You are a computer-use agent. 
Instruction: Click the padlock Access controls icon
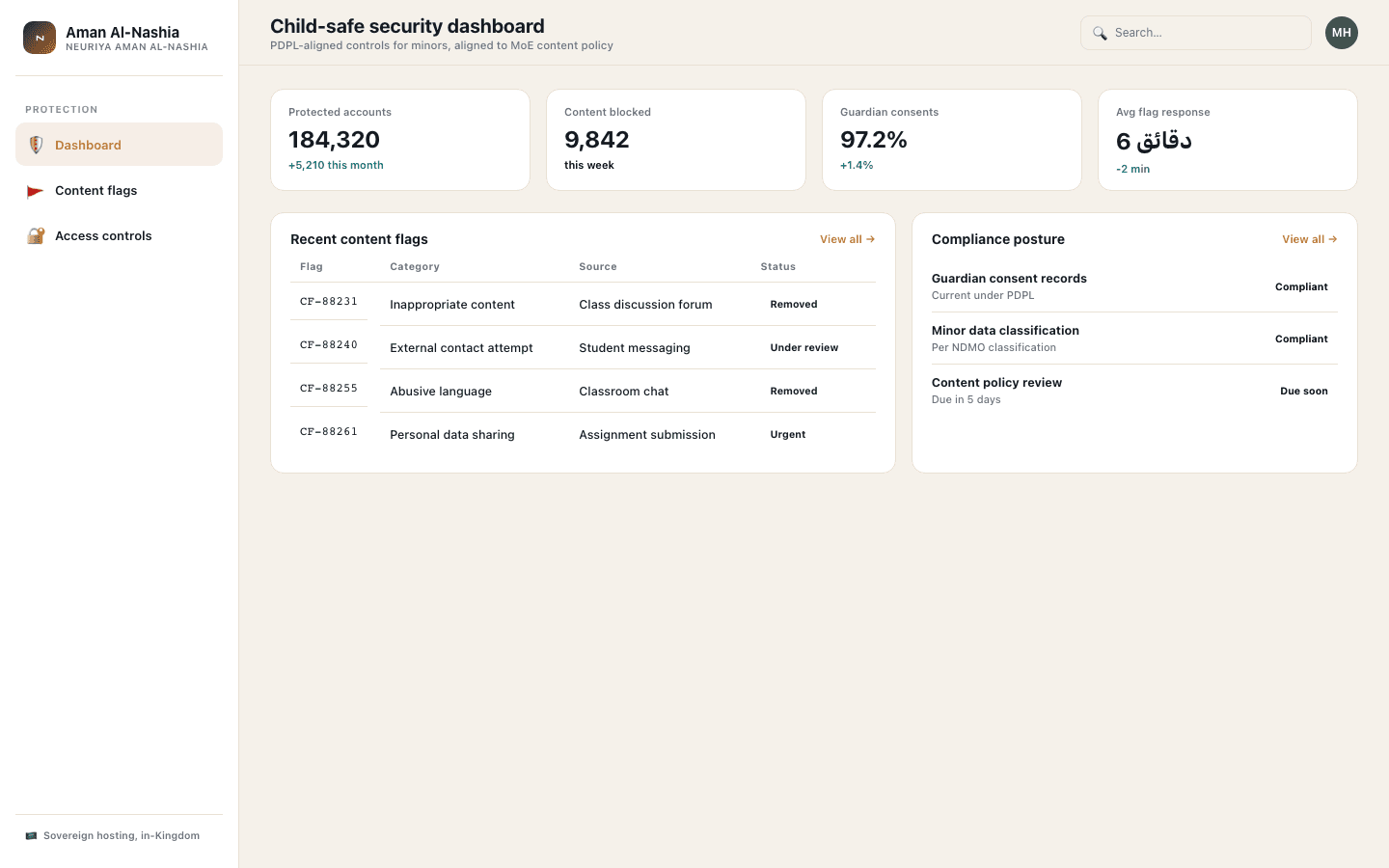click(36, 235)
